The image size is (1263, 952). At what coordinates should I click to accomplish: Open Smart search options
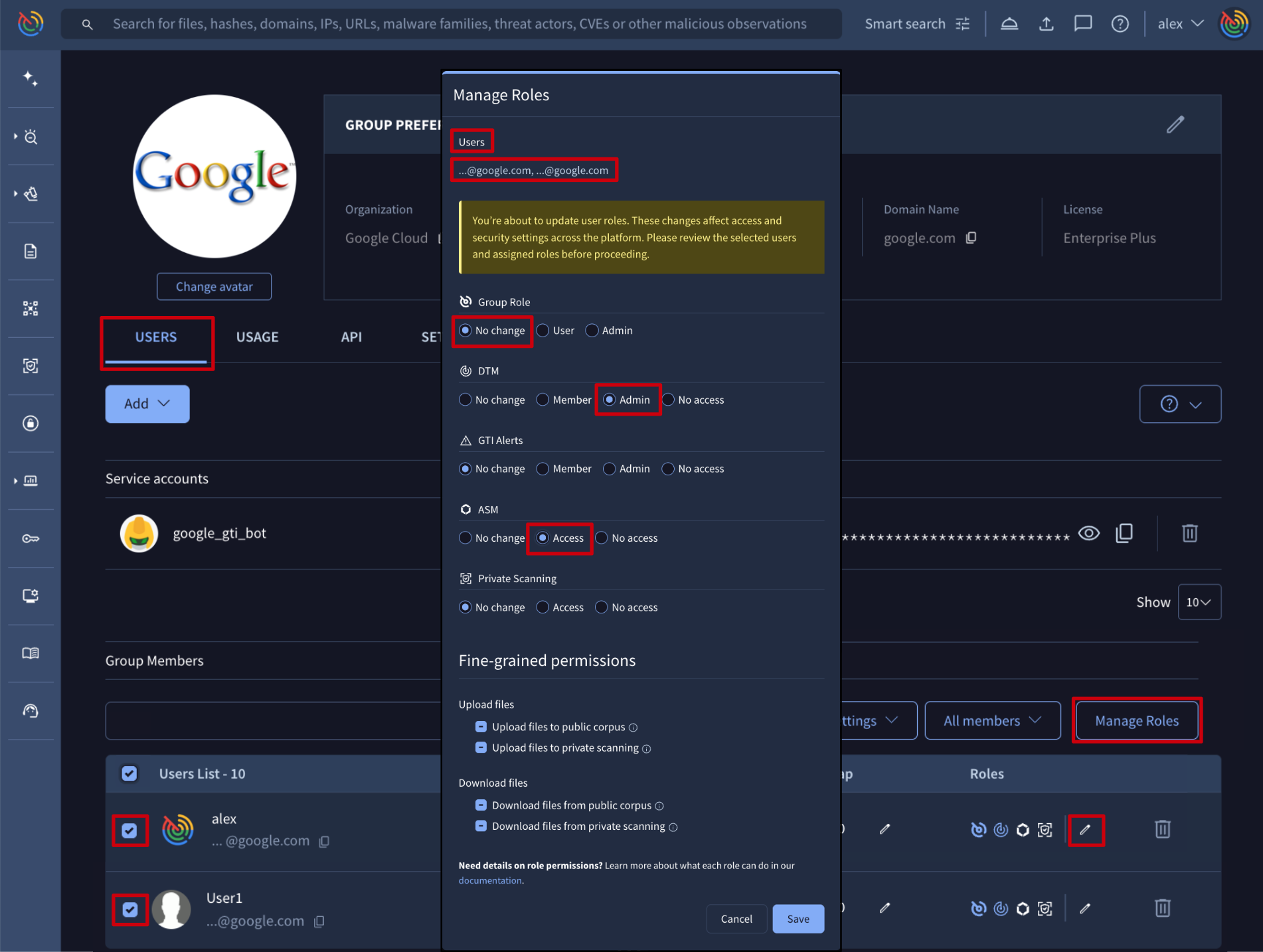[x=917, y=24]
